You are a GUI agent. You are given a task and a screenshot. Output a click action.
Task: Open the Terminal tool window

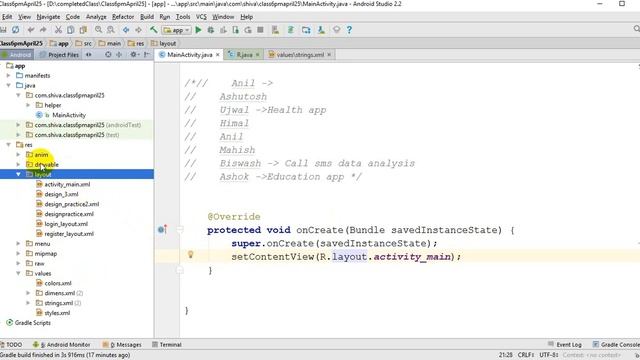pyautogui.click(x=167, y=344)
